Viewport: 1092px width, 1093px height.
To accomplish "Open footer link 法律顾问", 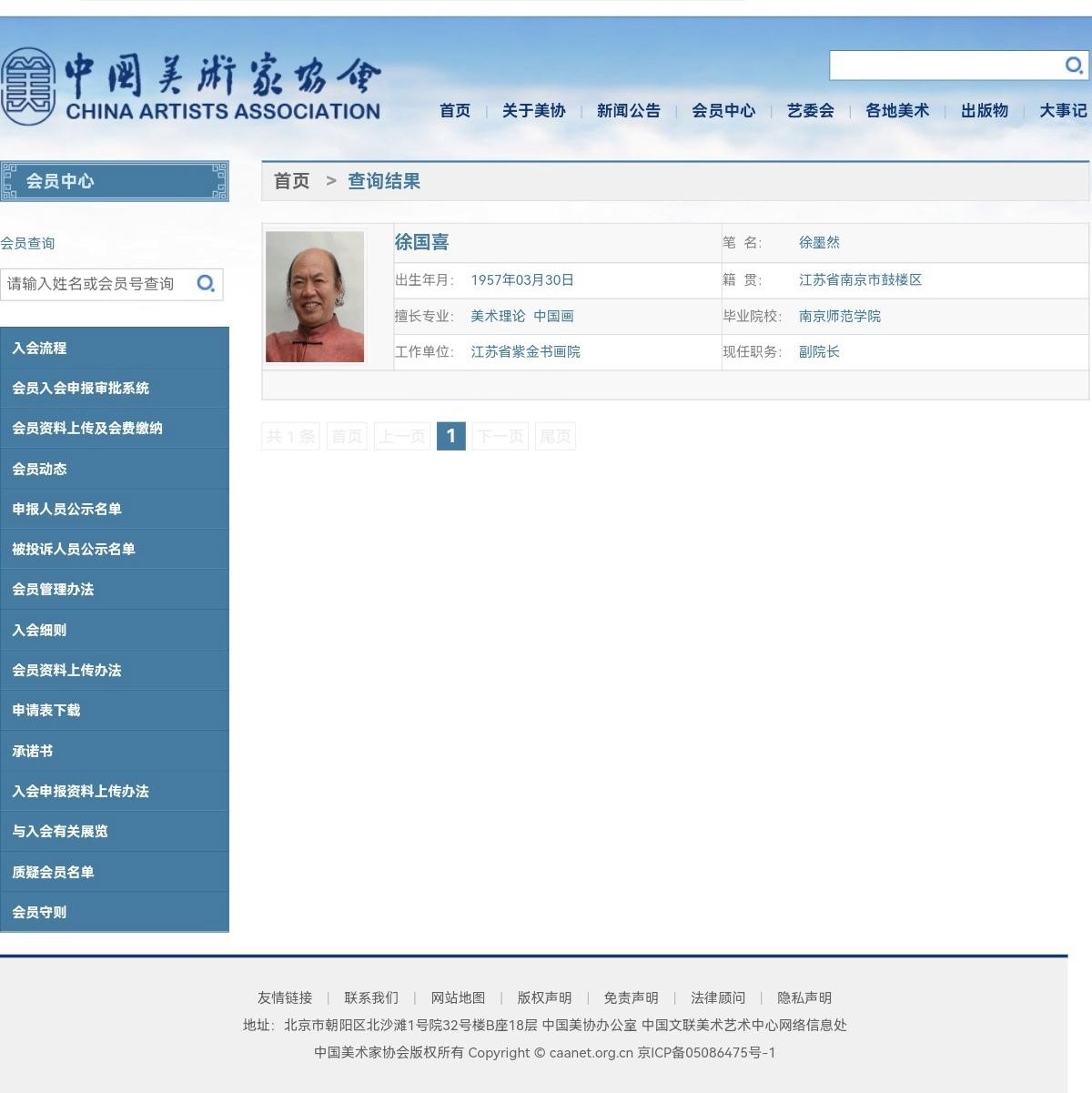I will pyautogui.click(x=718, y=997).
